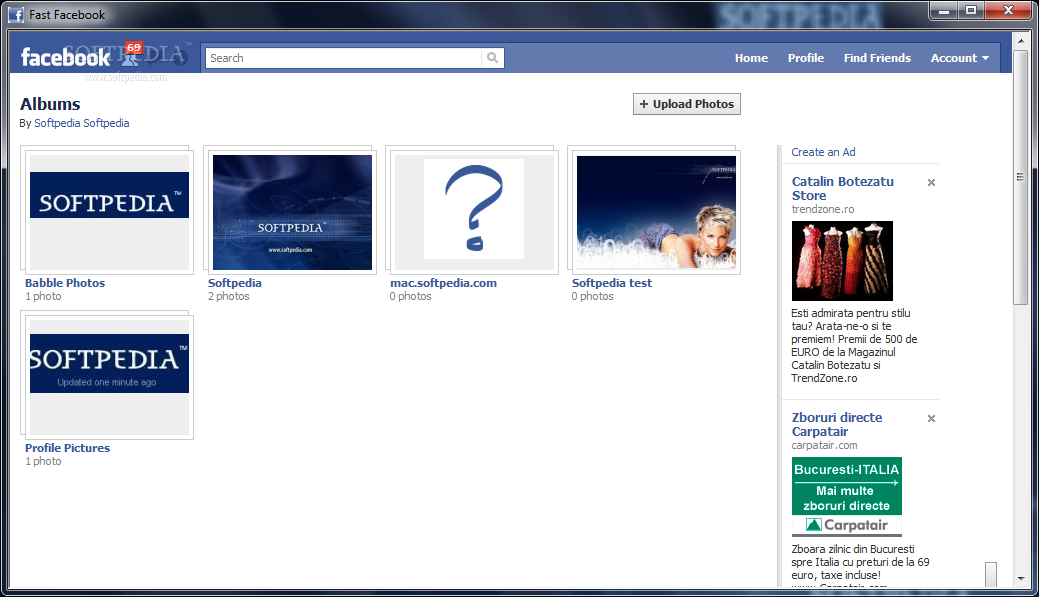Screen dimensions: 1039x597
Task: Maximize the Fast Facebook window
Action: pos(971,11)
